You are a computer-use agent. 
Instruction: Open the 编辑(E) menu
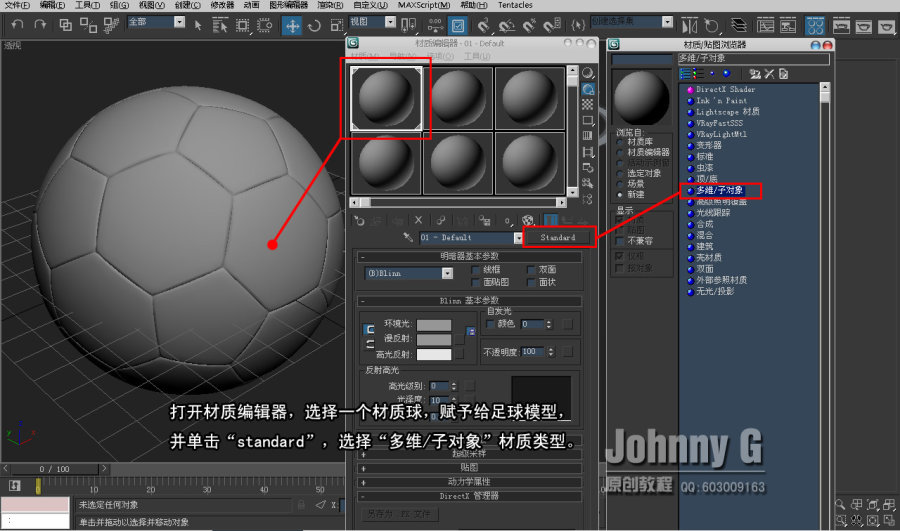tap(52, 5)
